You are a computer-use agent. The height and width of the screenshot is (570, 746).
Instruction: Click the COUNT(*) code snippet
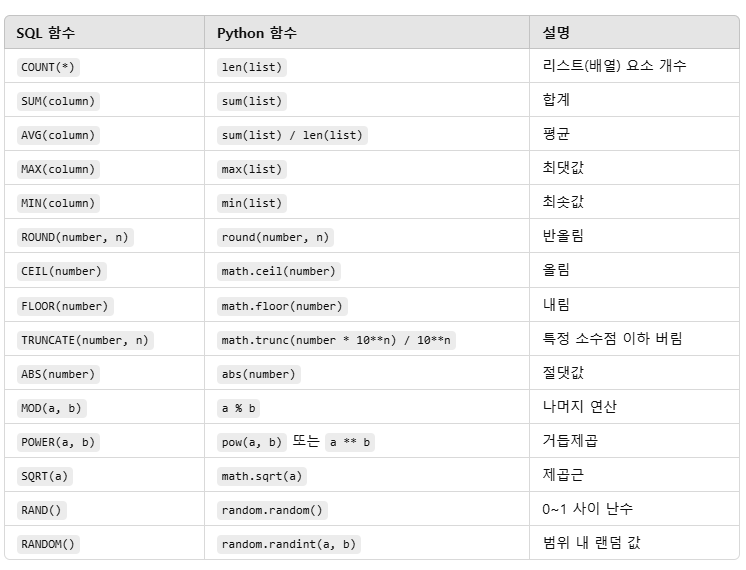click(48, 67)
